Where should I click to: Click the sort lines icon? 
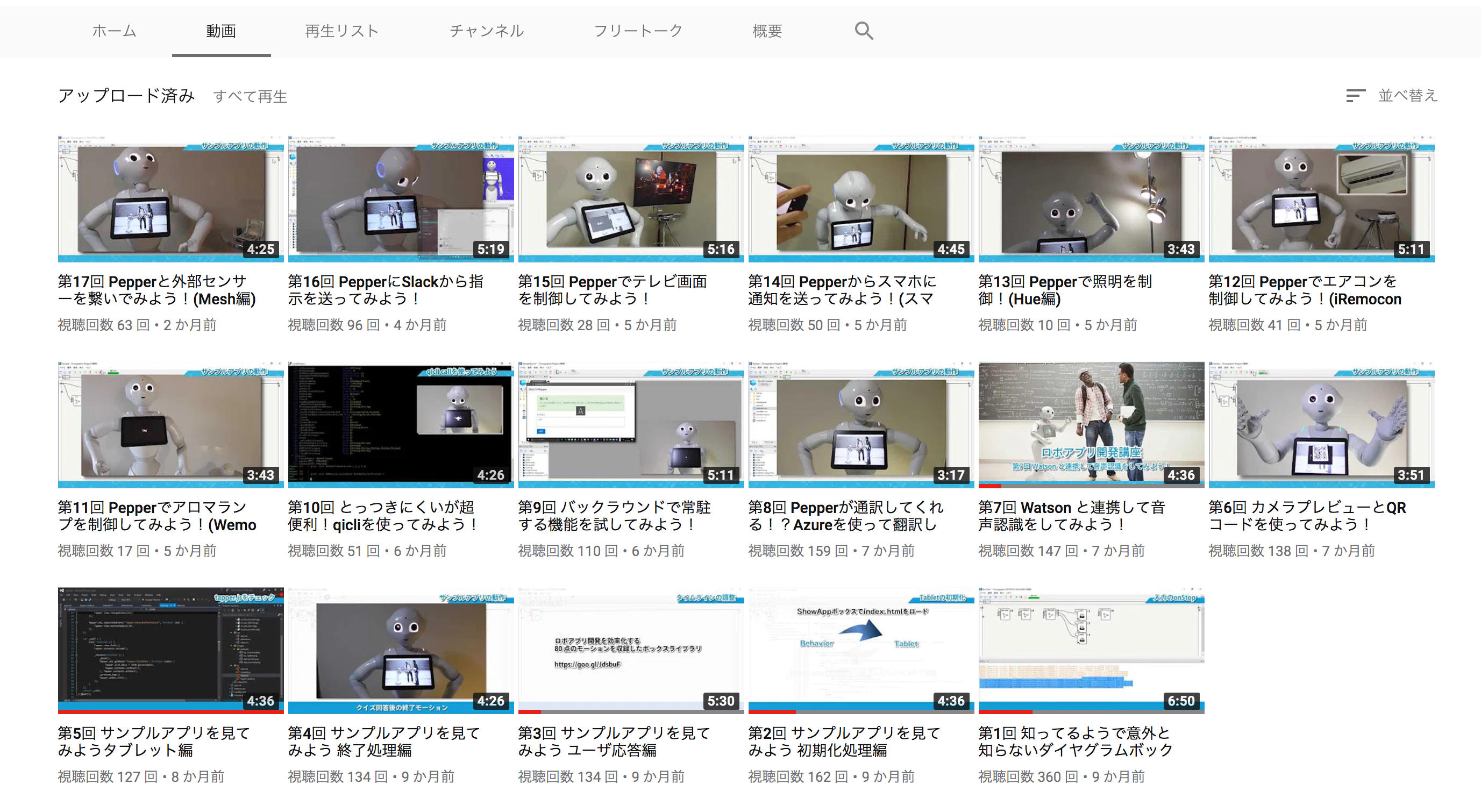click(x=1355, y=96)
